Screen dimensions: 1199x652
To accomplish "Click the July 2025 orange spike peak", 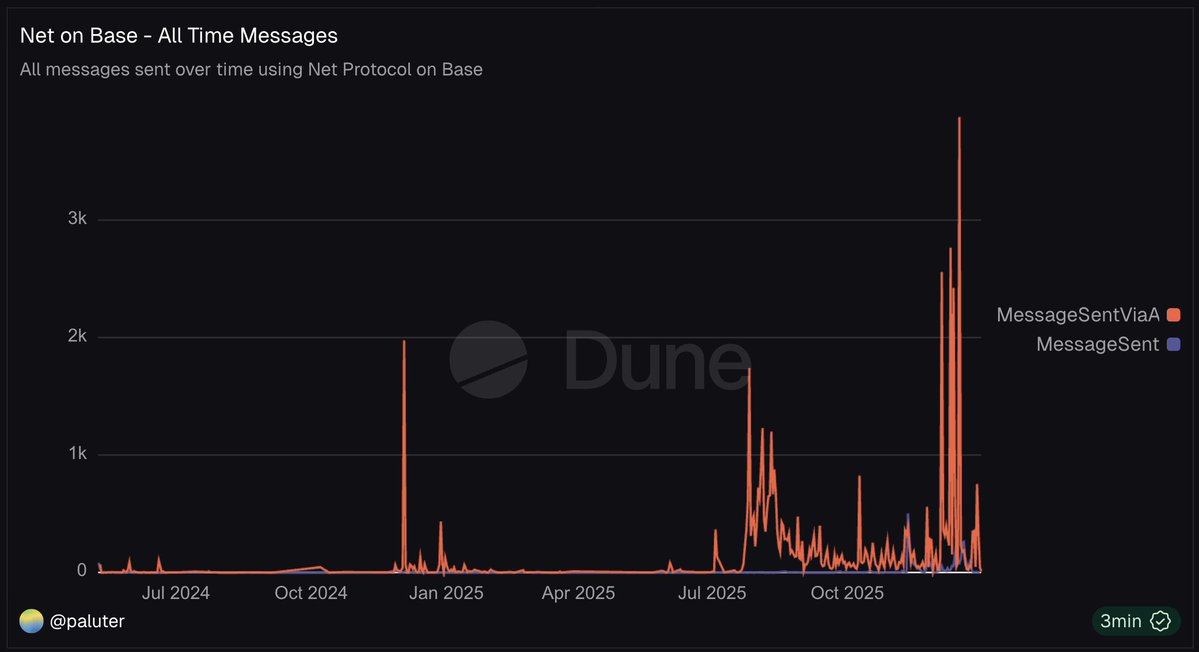I will (749, 371).
